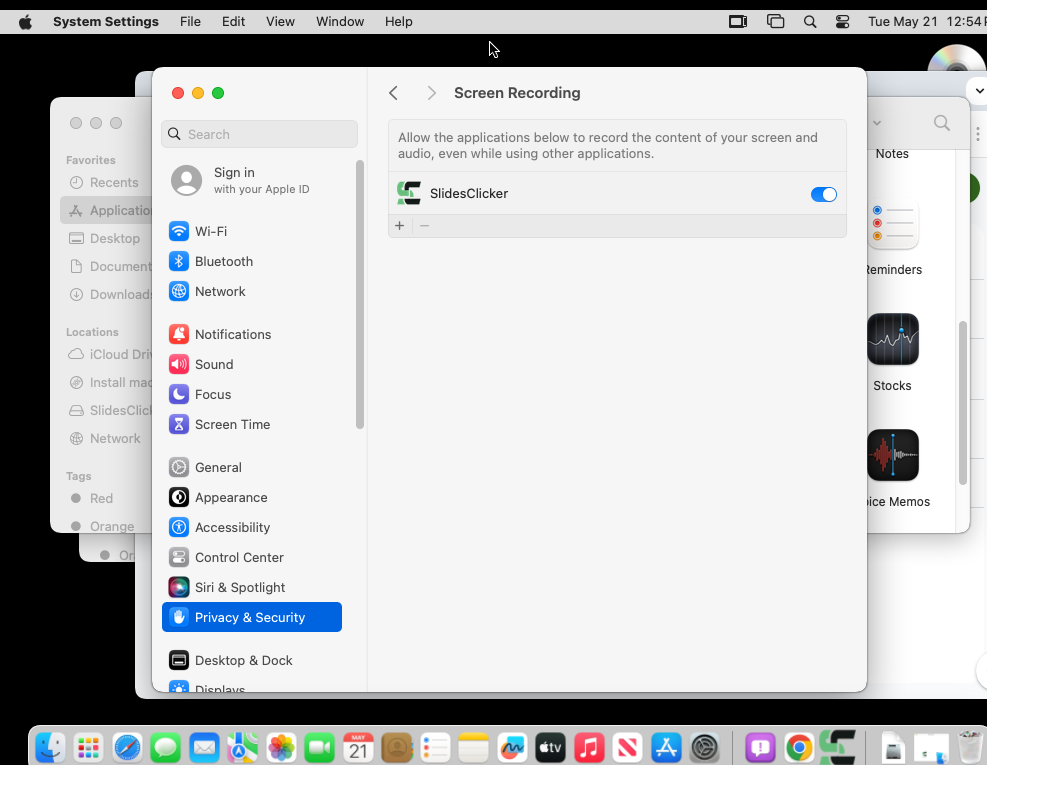Click the Finder window vertical scrollbar
This screenshot has height=798, width=1039.
tap(963, 403)
